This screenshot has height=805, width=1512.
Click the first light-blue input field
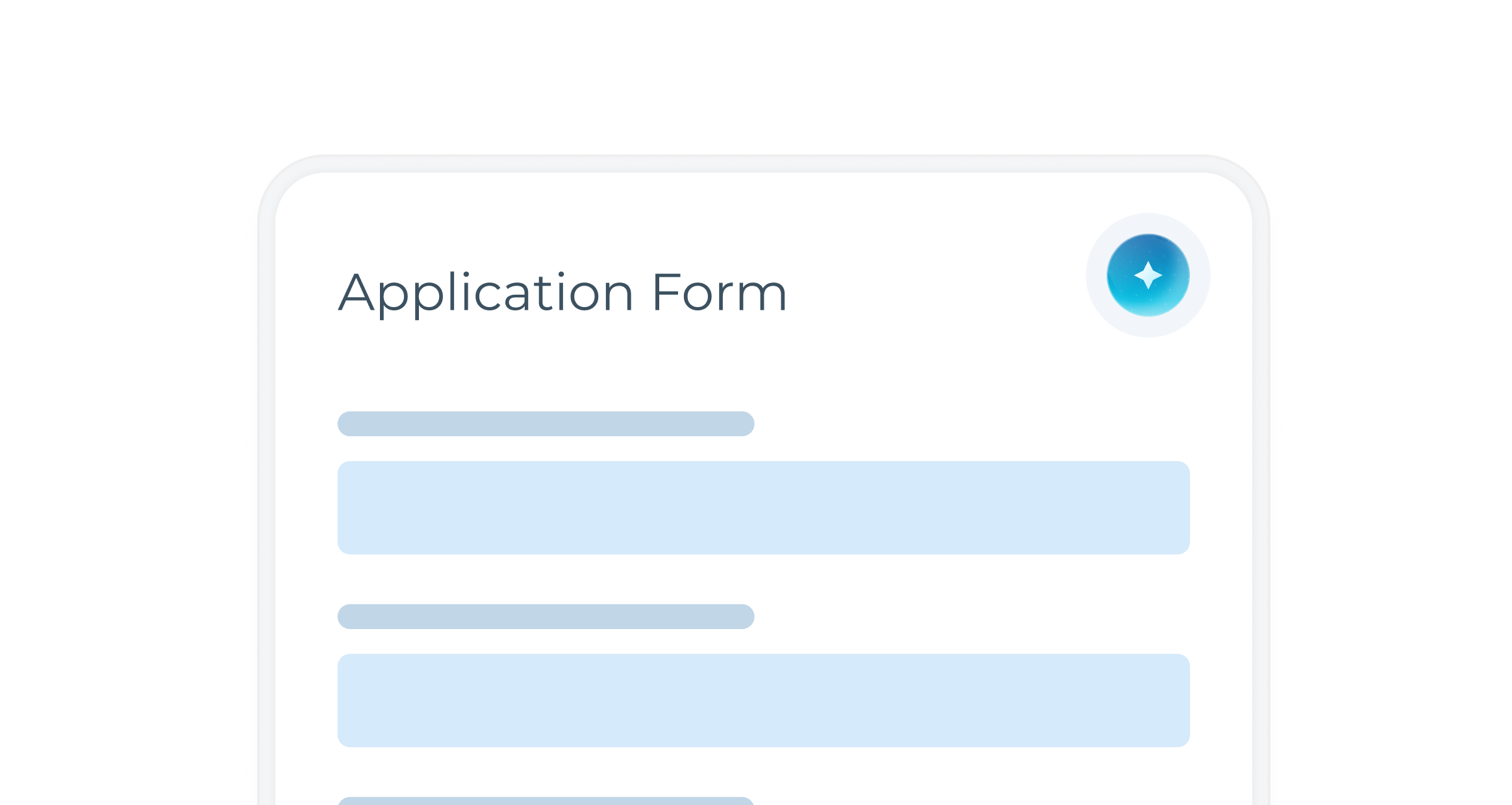pos(763,508)
